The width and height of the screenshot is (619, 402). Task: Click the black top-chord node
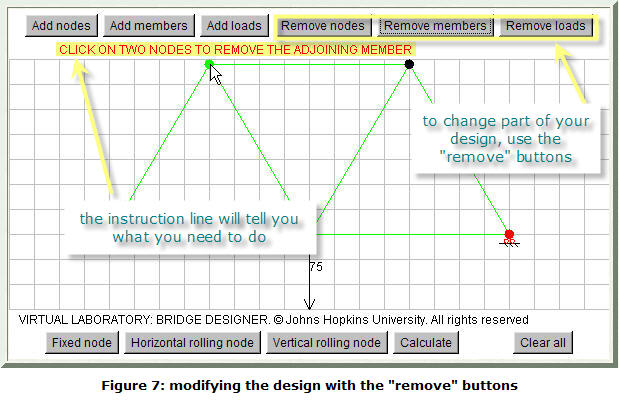(x=409, y=64)
